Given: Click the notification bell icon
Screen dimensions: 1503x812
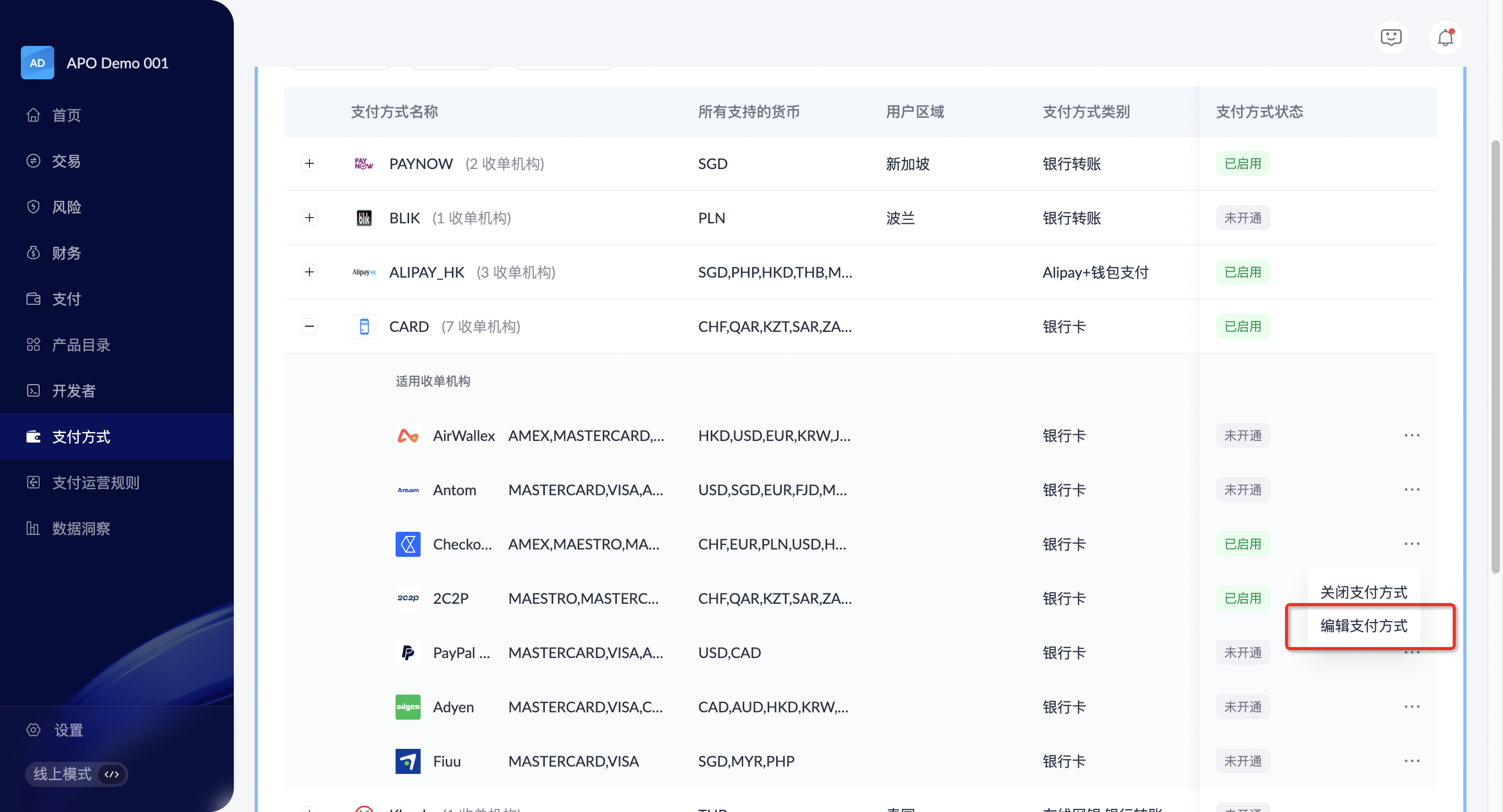Looking at the screenshot, I should [x=1445, y=38].
